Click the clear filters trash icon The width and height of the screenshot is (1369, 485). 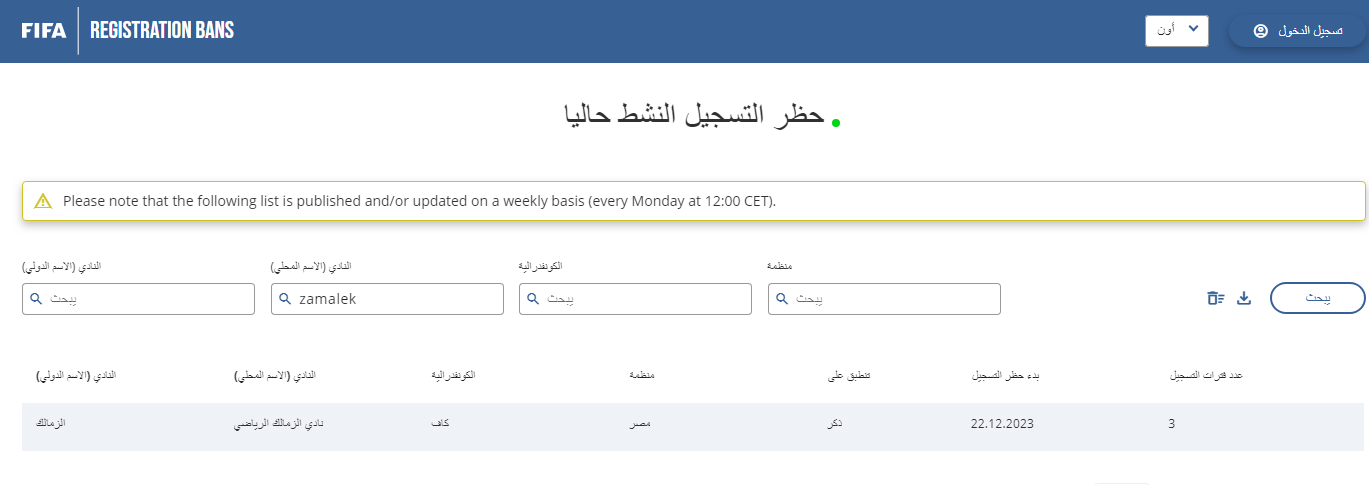(x=1215, y=298)
